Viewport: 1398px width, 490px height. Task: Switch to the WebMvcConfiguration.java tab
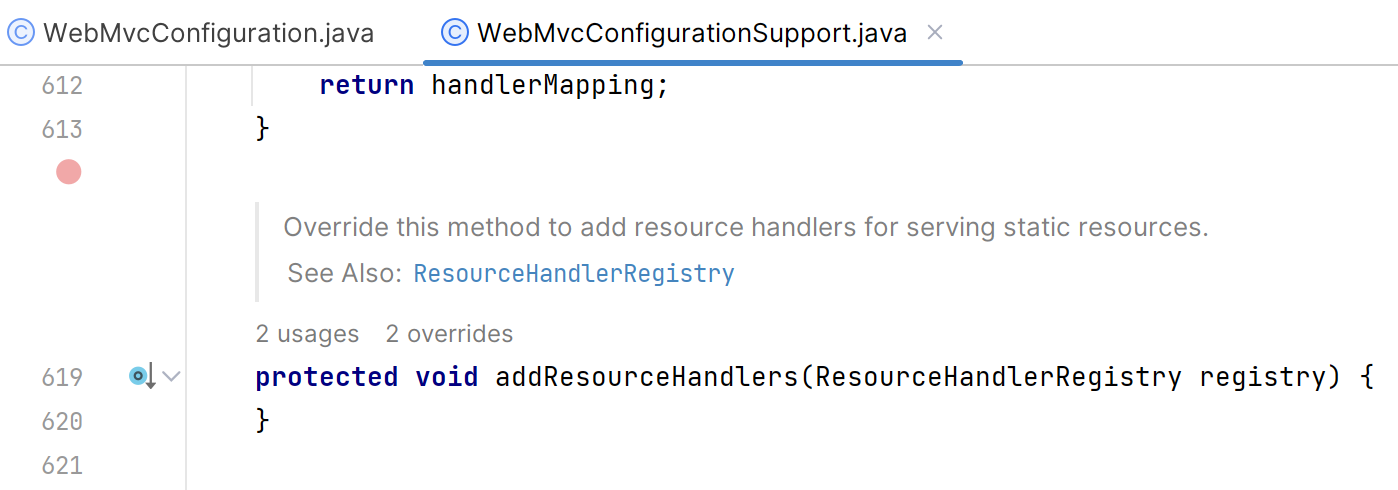point(208,33)
